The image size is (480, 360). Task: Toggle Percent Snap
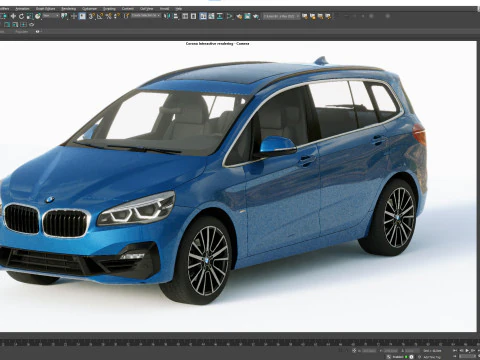(x=109, y=16)
